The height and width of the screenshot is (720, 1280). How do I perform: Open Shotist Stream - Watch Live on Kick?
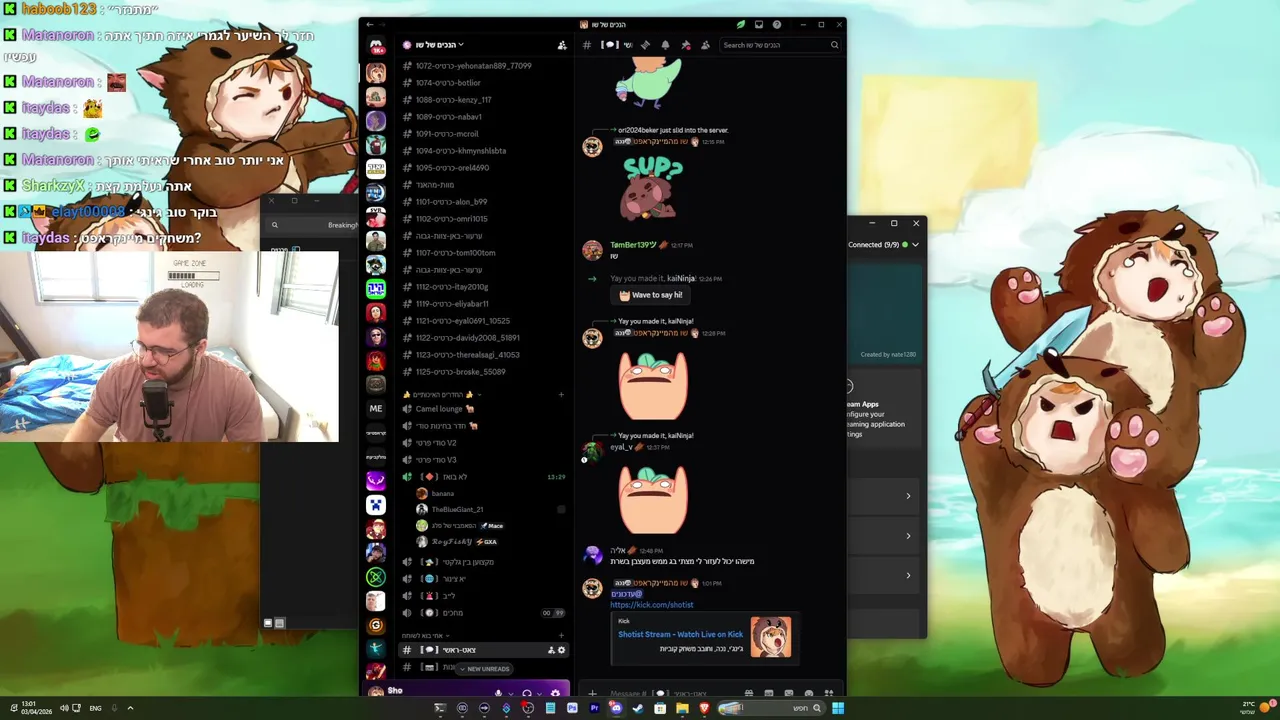pyautogui.click(x=680, y=634)
